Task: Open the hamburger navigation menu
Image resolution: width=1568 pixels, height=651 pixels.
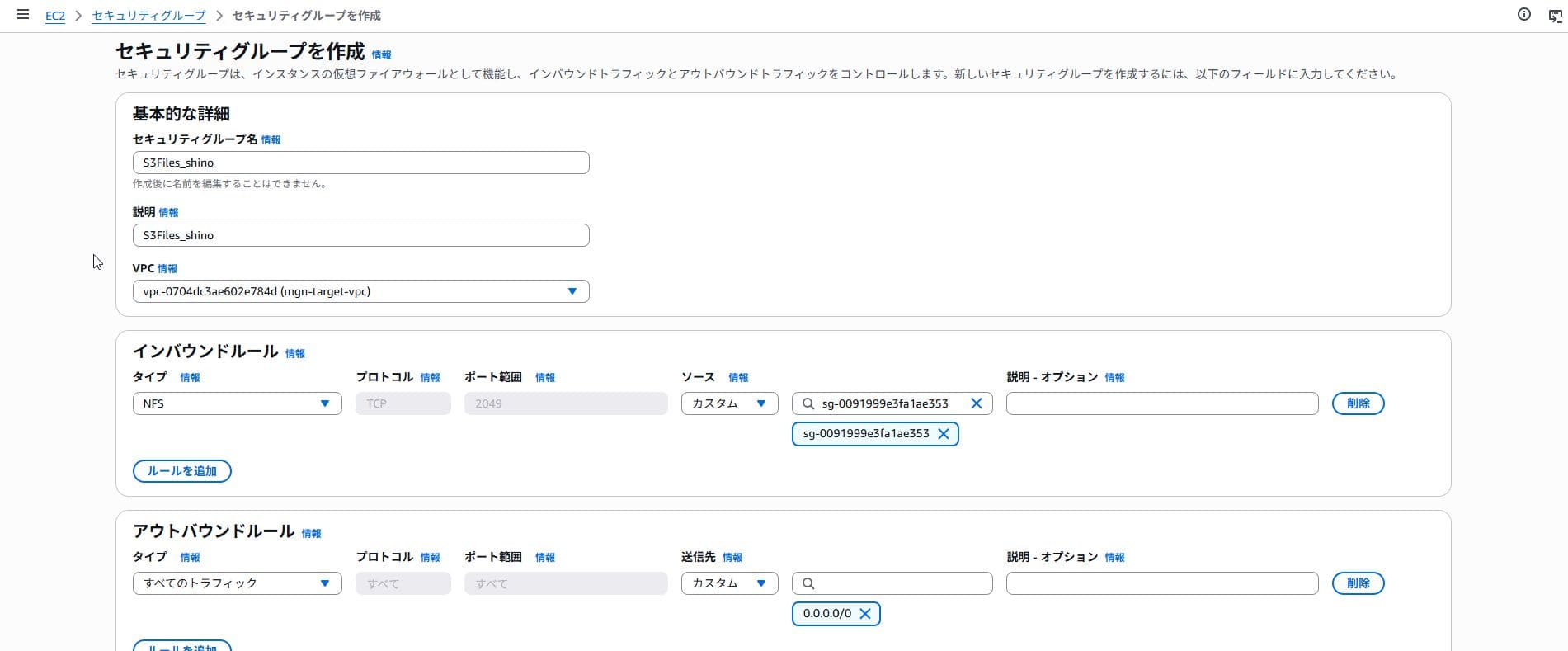Action: pos(23,15)
